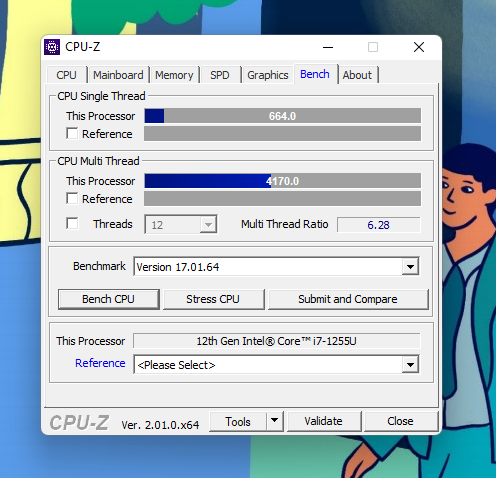Open the Reference processor Please Select dropdown
The height and width of the screenshot is (478, 496).
[410, 365]
